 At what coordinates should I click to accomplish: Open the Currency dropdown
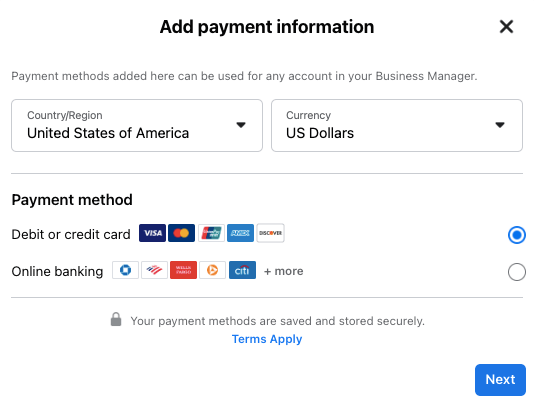pyautogui.click(x=397, y=125)
